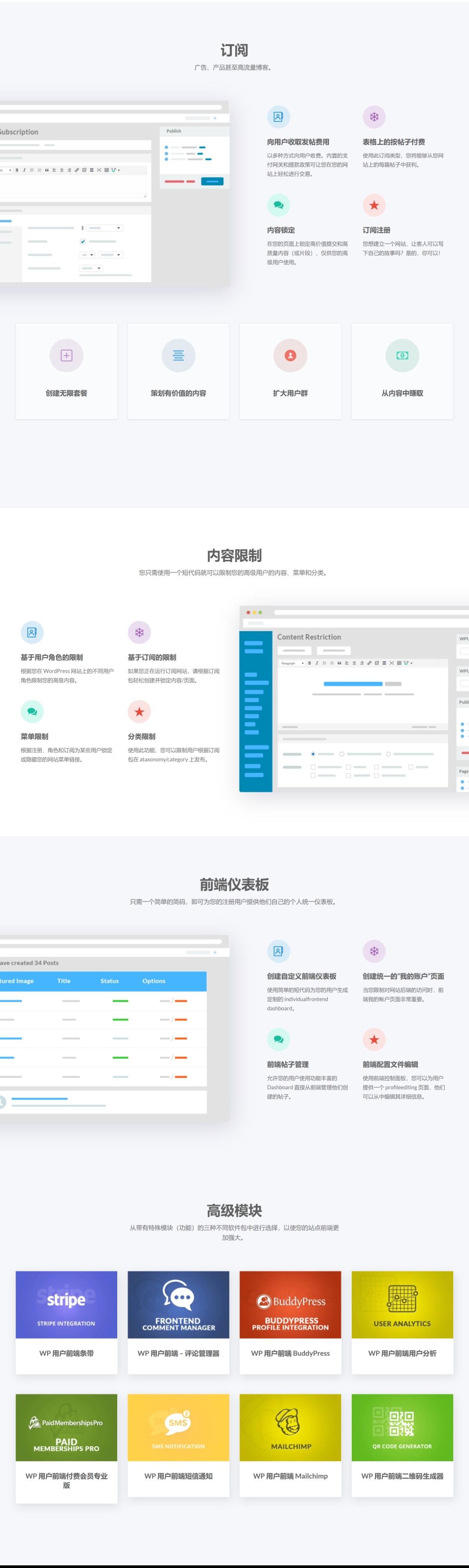The image size is (469, 1568).
Task: Open the WP 用户前端条带 link
Action: pyautogui.click(x=66, y=1353)
